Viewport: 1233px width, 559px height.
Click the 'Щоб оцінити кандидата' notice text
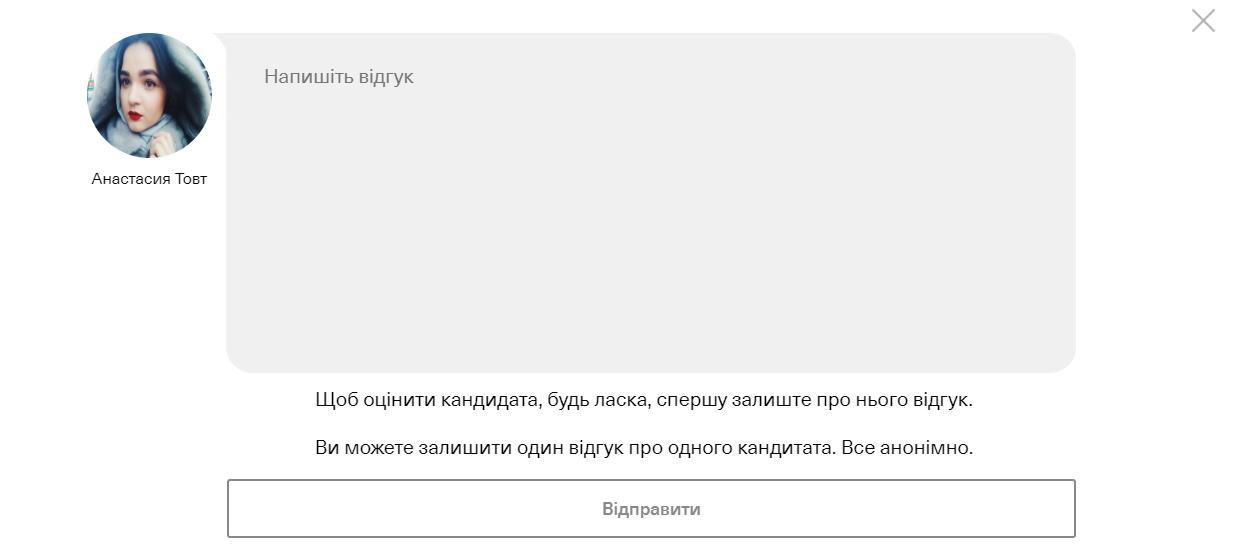(x=643, y=400)
